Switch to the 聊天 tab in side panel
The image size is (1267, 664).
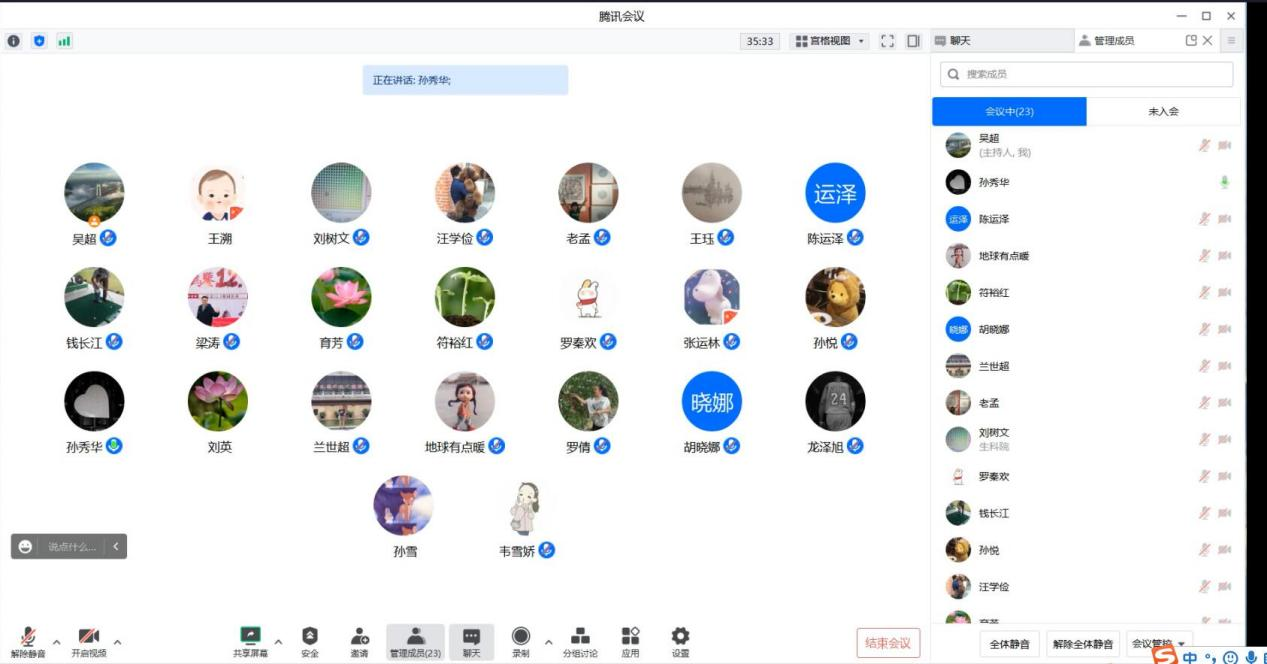(x=1000, y=41)
